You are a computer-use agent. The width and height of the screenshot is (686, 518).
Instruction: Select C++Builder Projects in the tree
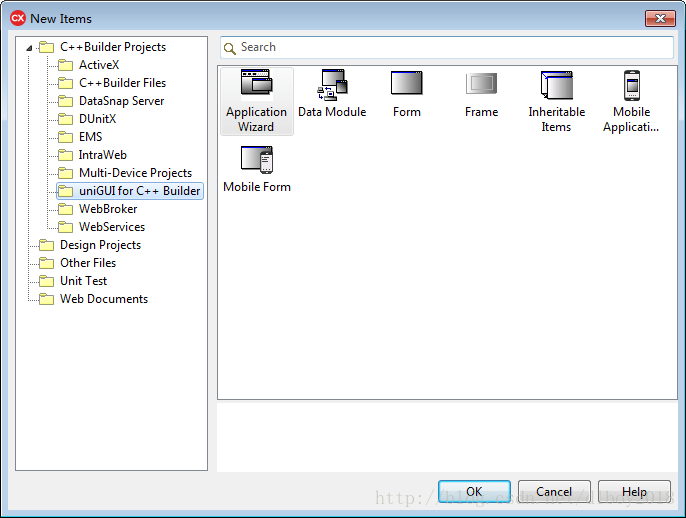click(x=113, y=47)
